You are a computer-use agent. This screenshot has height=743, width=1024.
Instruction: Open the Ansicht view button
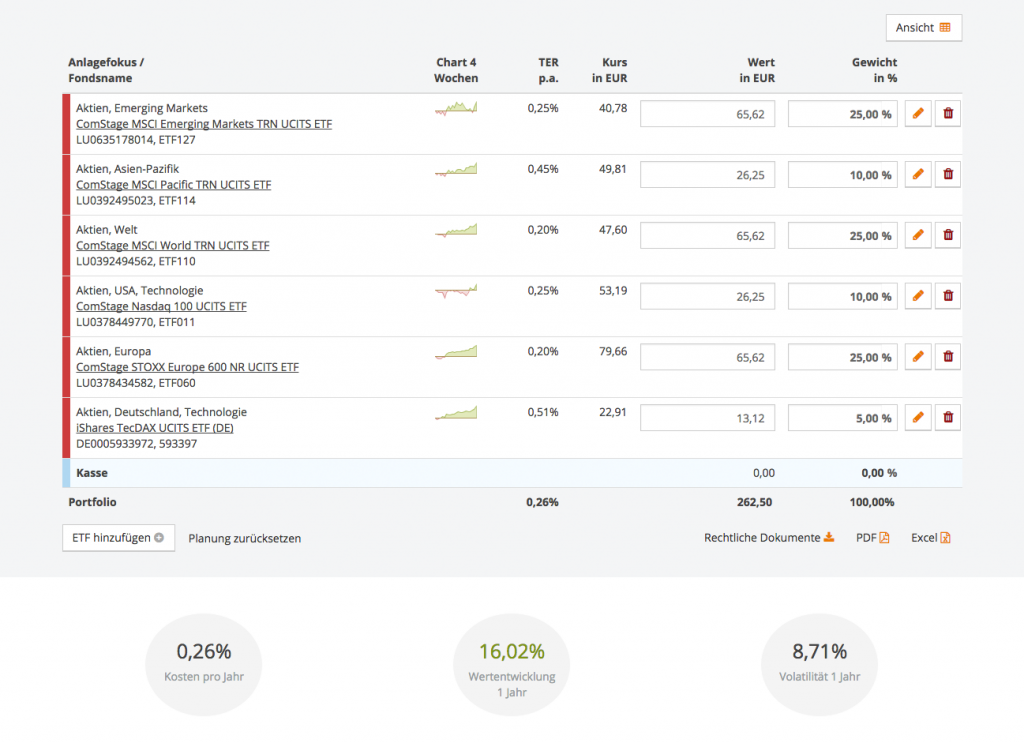click(923, 27)
